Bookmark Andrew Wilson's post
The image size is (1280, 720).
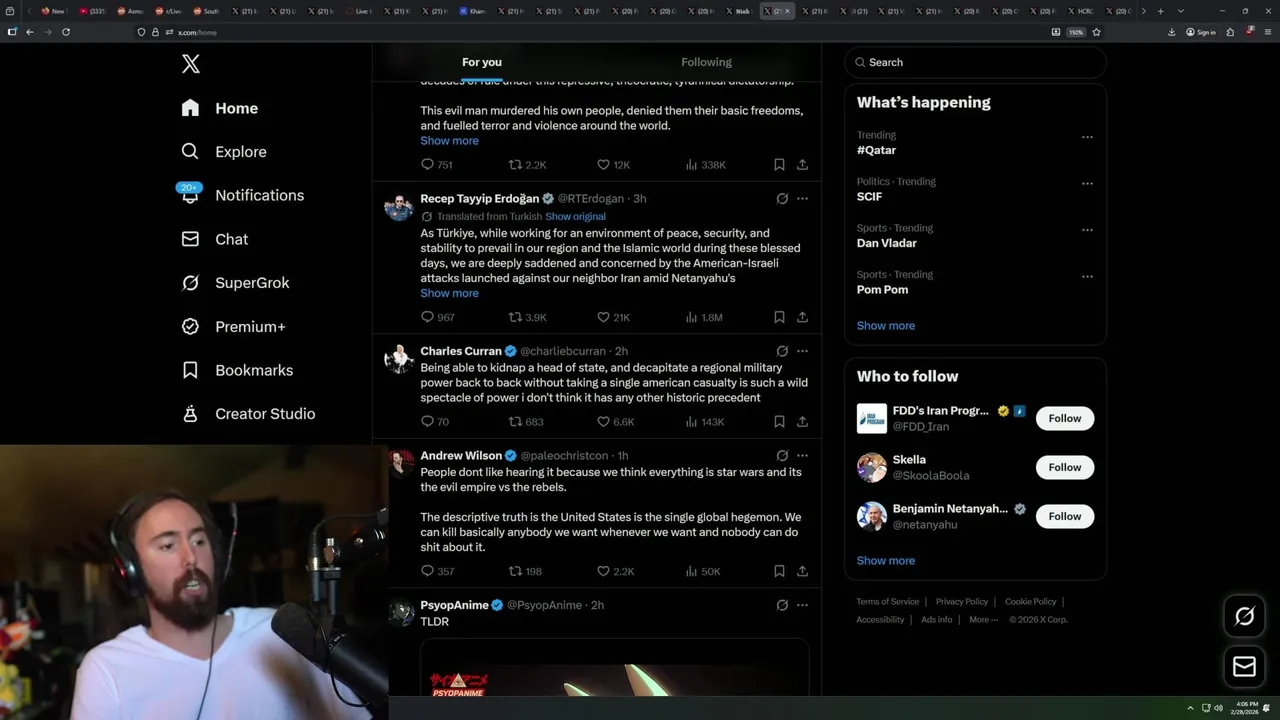[779, 571]
